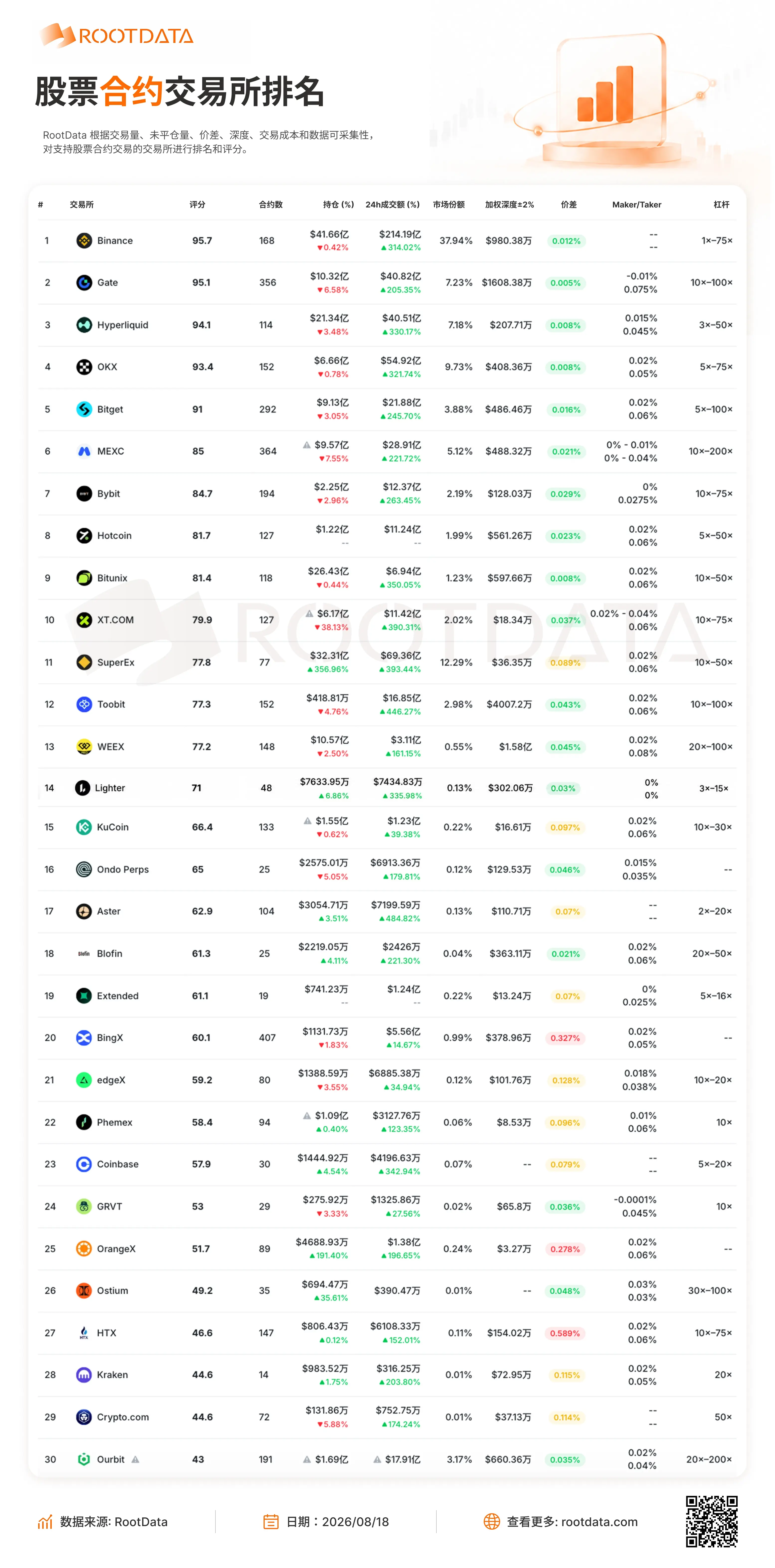775x1568 pixels.
Task: Click the 价差 column header
Action: coord(569,204)
